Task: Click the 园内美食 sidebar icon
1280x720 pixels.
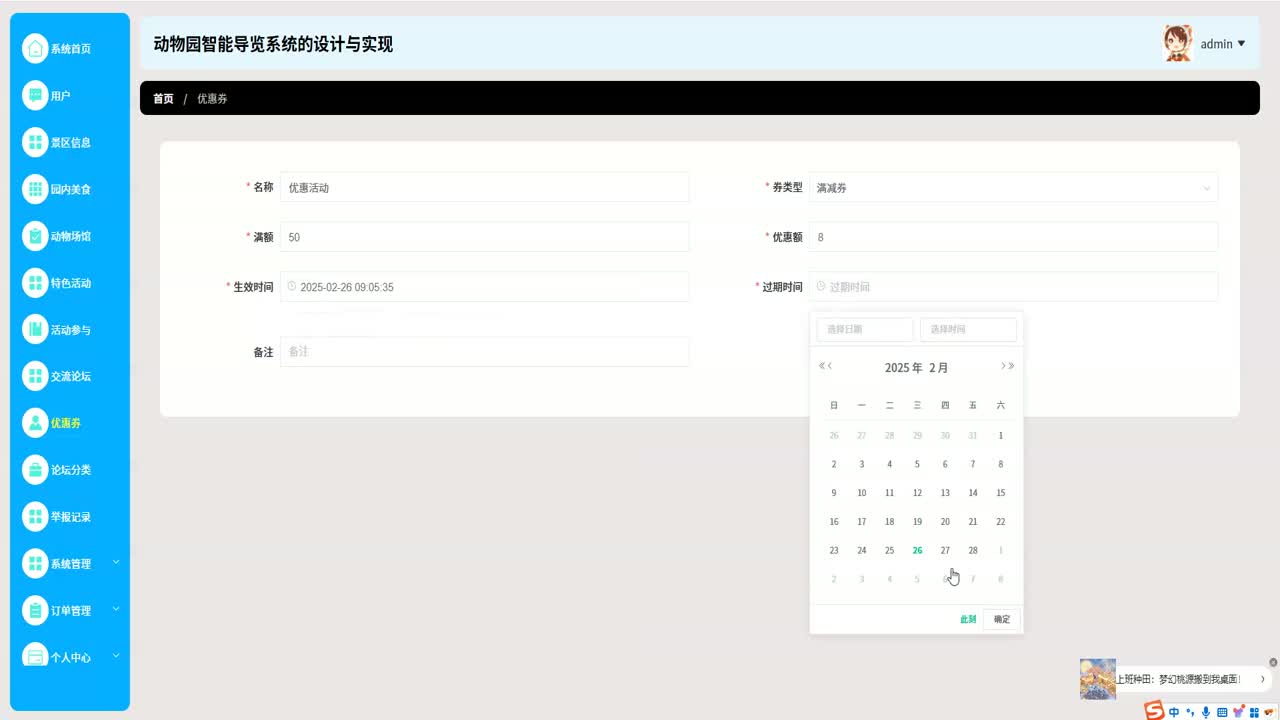Action: [35, 189]
